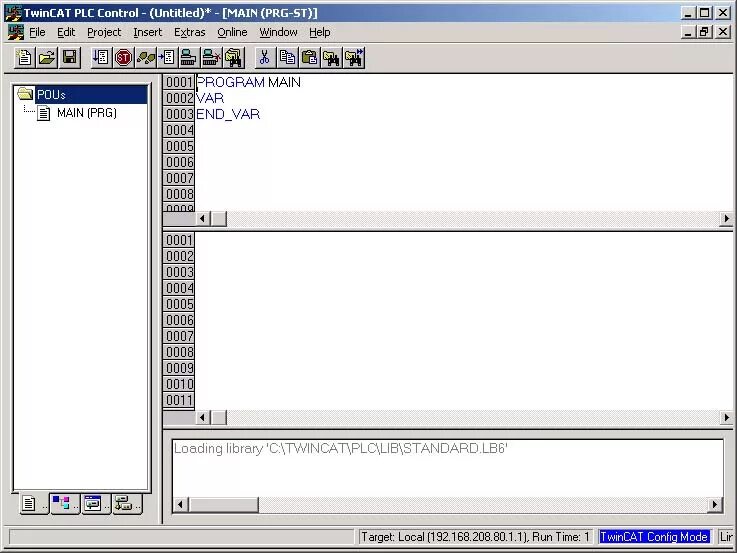737x553 pixels.
Task: Click the PROGRAM MAIN declaration line
Action: (248, 82)
